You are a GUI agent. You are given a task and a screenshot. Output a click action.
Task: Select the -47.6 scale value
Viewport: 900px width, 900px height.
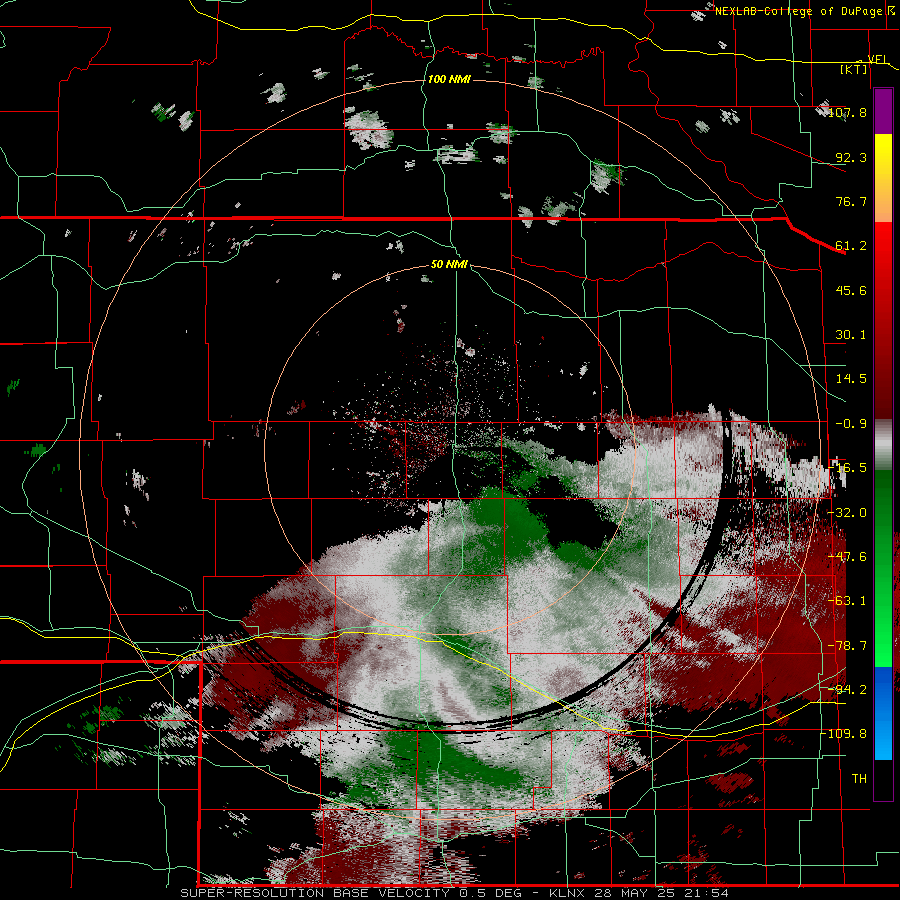pos(849,557)
